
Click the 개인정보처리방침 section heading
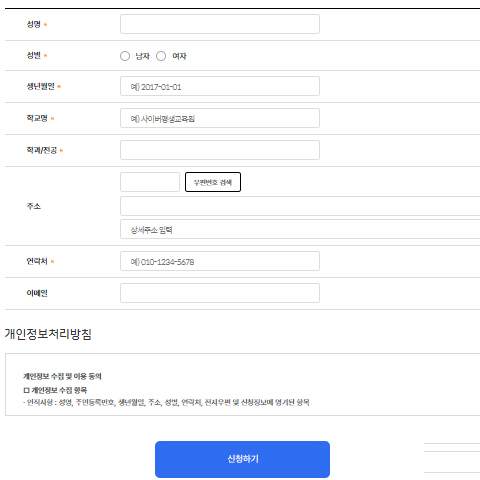[x=48, y=334]
